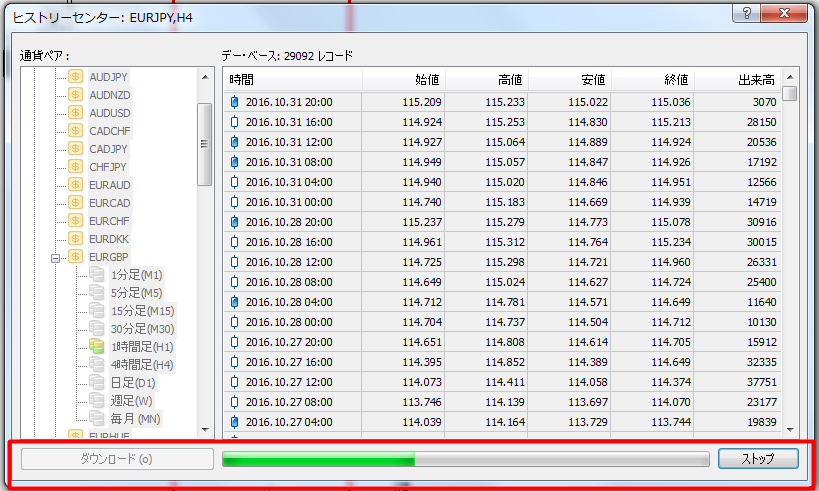
Task: Click the up arrow of the currency pair list scrollbar
Action: 205,77
